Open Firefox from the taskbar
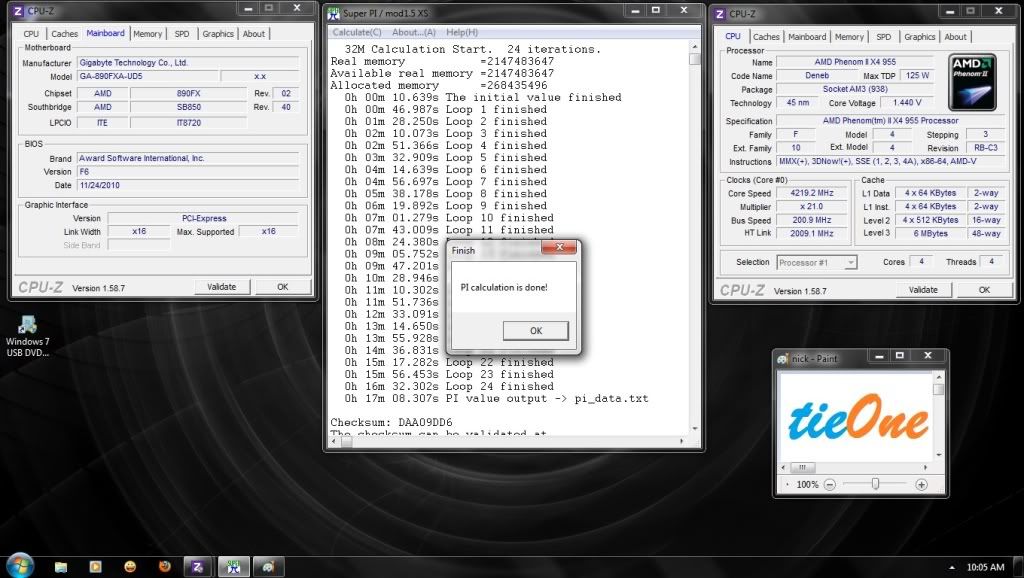Screen dimensions: 1024x578 coord(165,567)
